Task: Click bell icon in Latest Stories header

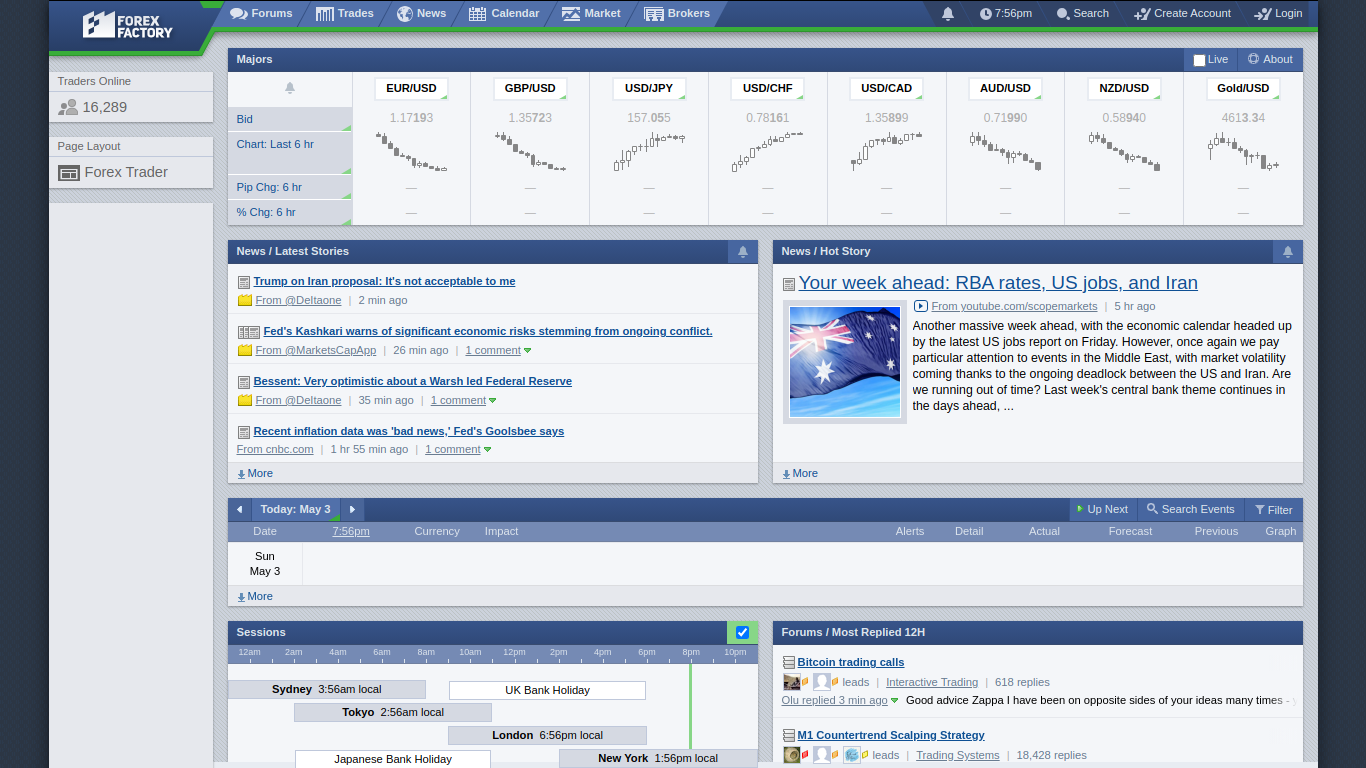Action: pos(743,252)
